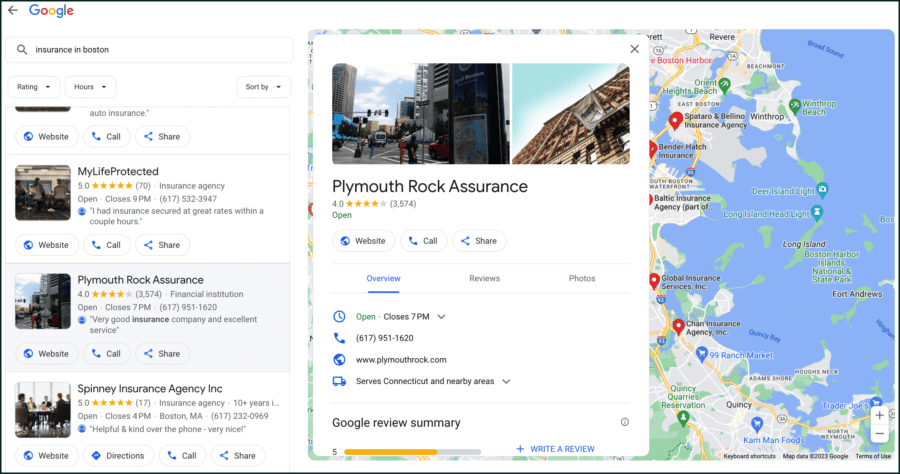Click the search magnifier icon
The height and width of the screenshot is (474, 900).
click(x=22, y=50)
